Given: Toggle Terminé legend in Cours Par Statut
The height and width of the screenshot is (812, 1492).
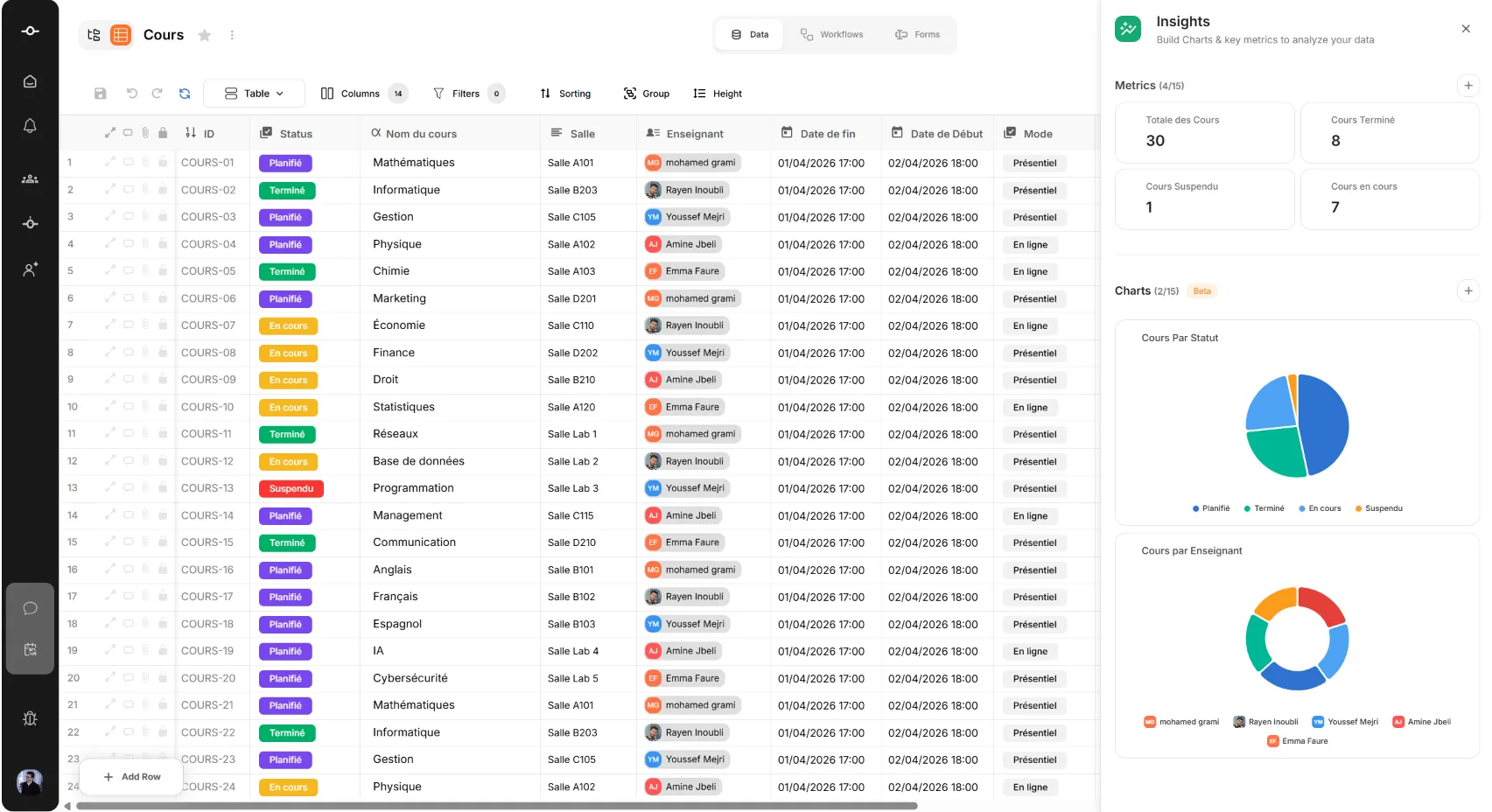Looking at the screenshot, I should [1264, 508].
